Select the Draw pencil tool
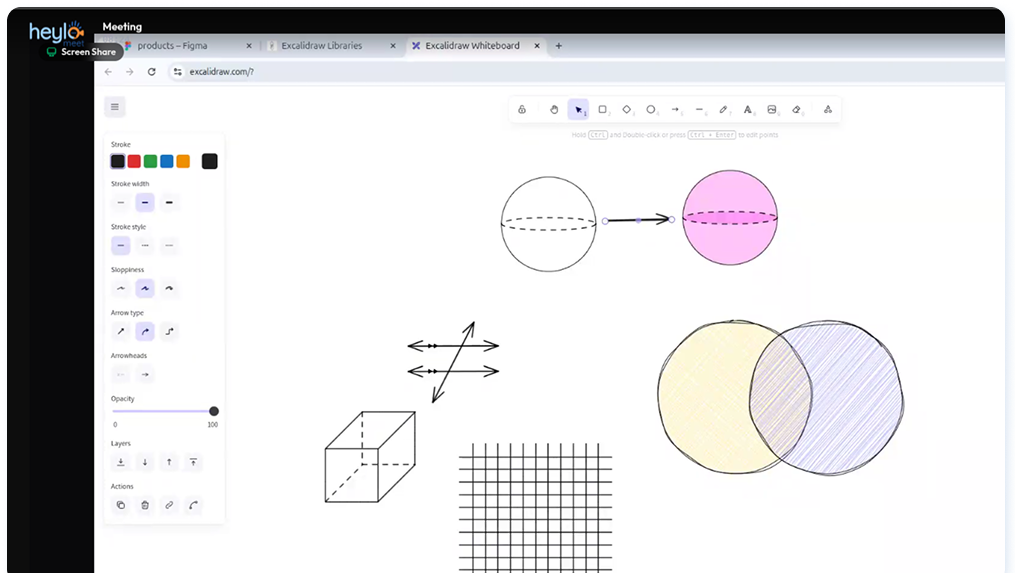The image size is (1015, 573). (x=724, y=109)
